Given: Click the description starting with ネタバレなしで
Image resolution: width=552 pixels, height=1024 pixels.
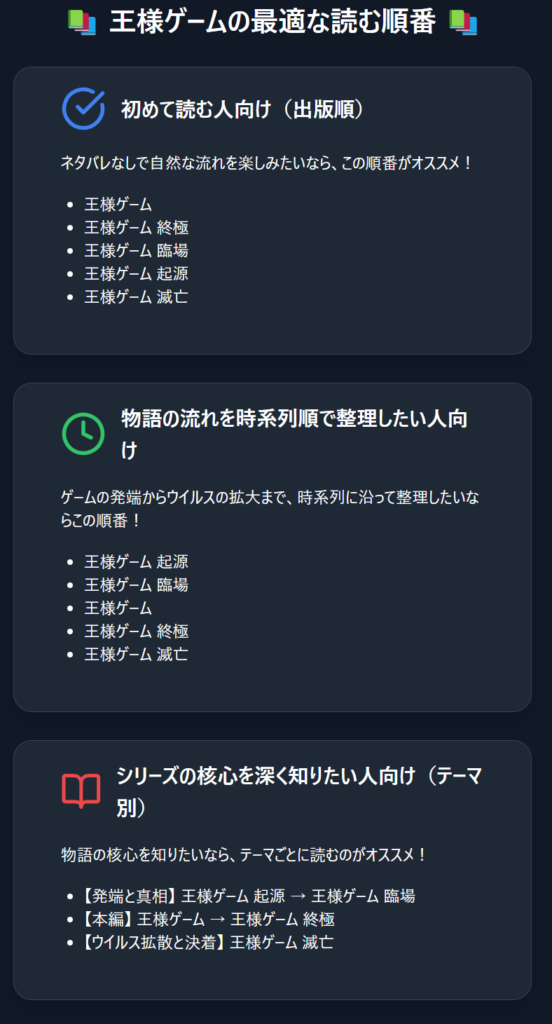Looking at the screenshot, I should [267, 163].
